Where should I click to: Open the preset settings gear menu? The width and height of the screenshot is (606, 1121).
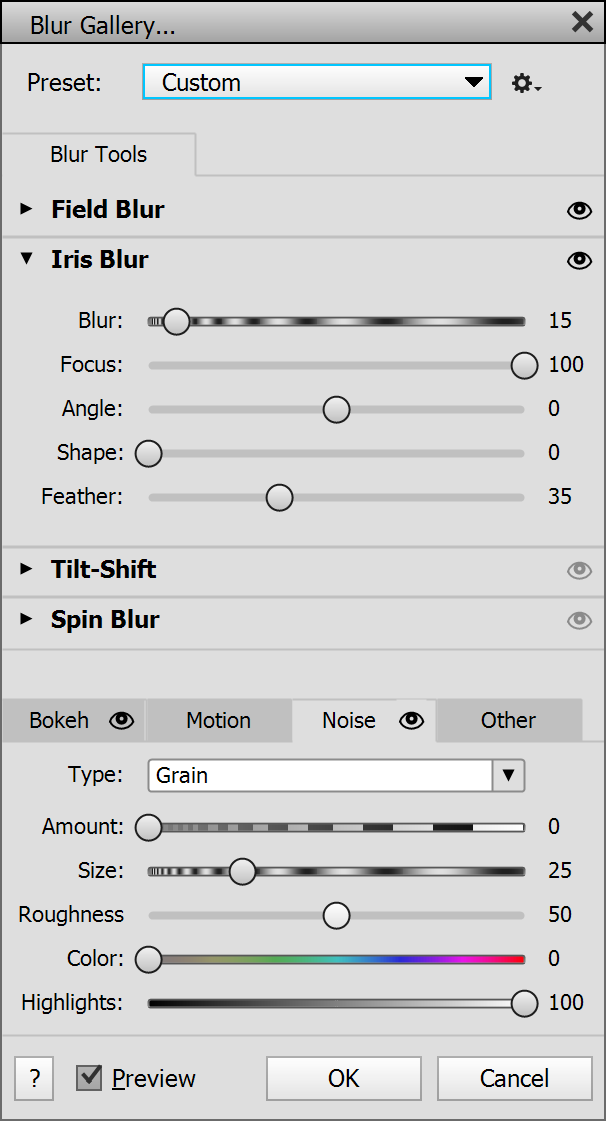coord(525,84)
